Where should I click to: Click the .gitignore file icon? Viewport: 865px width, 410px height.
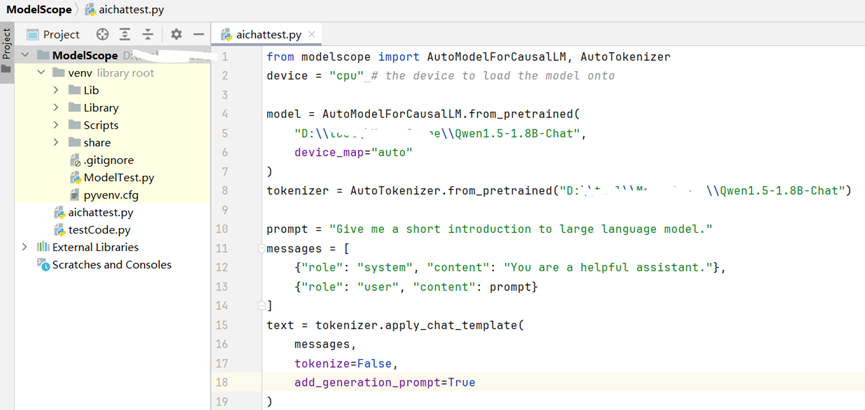coord(75,160)
